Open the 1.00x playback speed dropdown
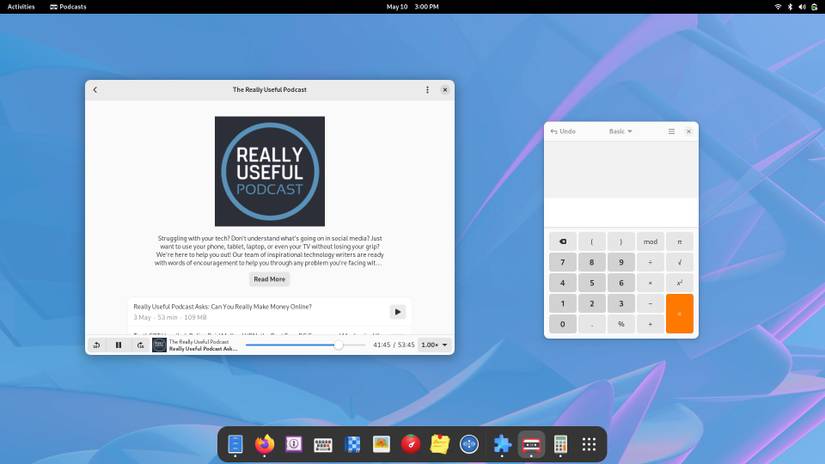Image resolution: width=825 pixels, height=464 pixels. (x=434, y=345)
